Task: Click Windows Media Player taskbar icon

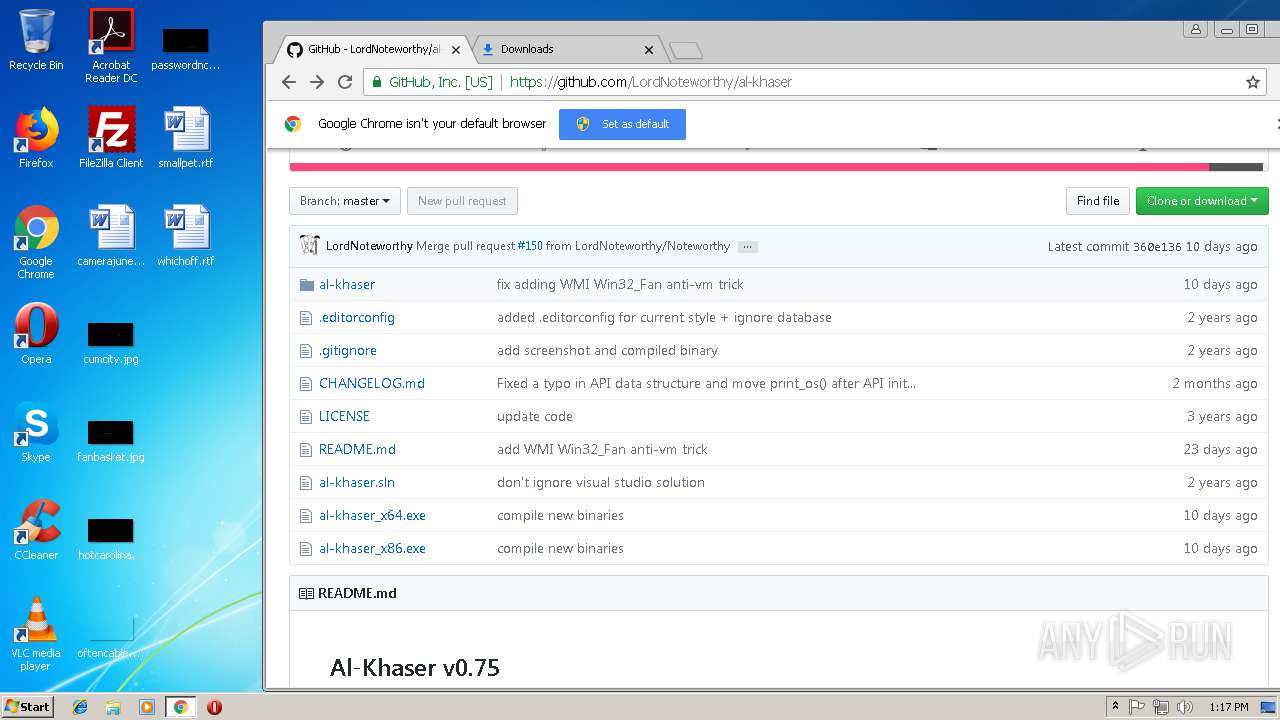Action: (147, 707)
